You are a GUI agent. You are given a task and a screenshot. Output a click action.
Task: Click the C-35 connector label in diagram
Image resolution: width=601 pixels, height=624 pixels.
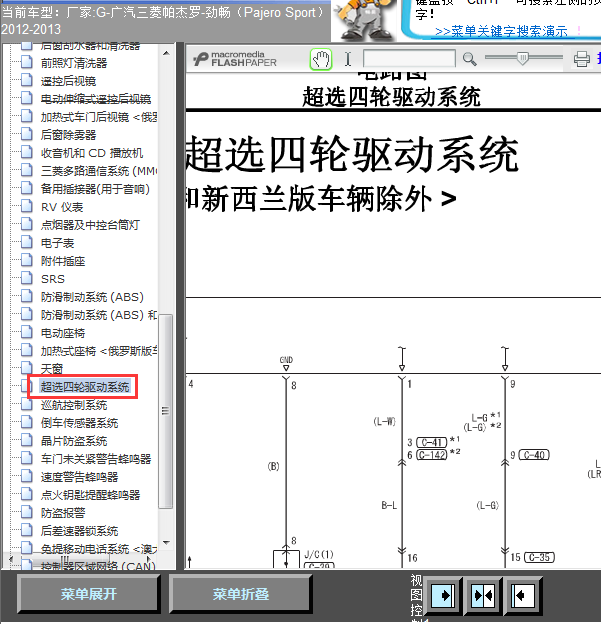pyautogui.click(x=539, y=558)
